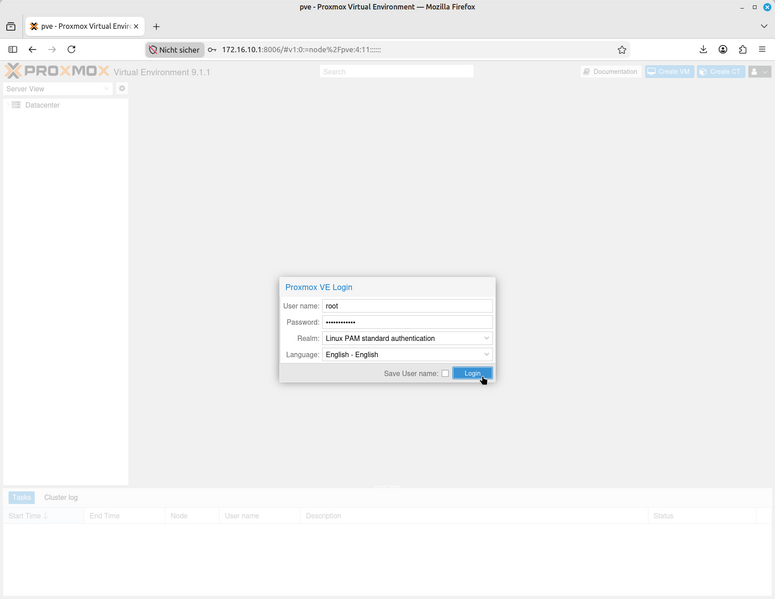Toggle the Firefox sidebar icon

tap(13, 49)
